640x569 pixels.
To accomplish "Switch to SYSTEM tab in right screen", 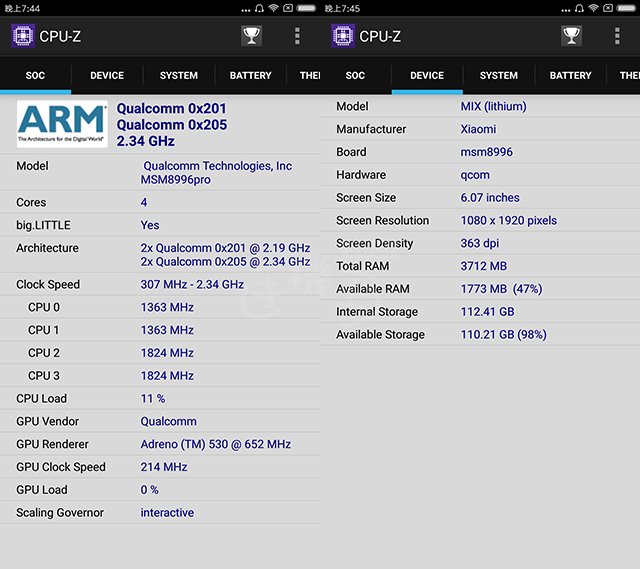I will pyautogui.click(x=499, y=76).
